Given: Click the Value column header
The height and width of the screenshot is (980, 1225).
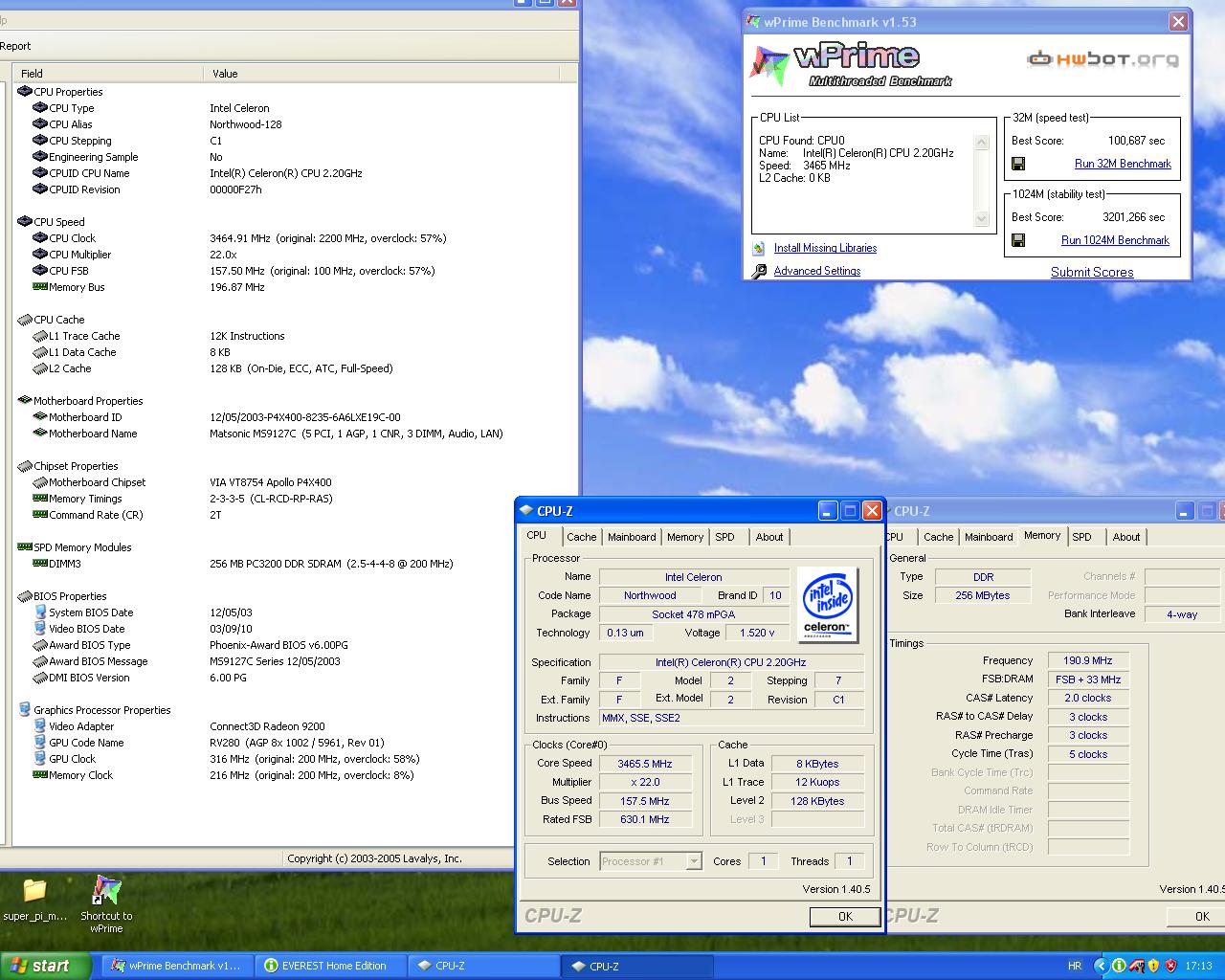Looking at the screenshot, I should click(x=383, y=73).
